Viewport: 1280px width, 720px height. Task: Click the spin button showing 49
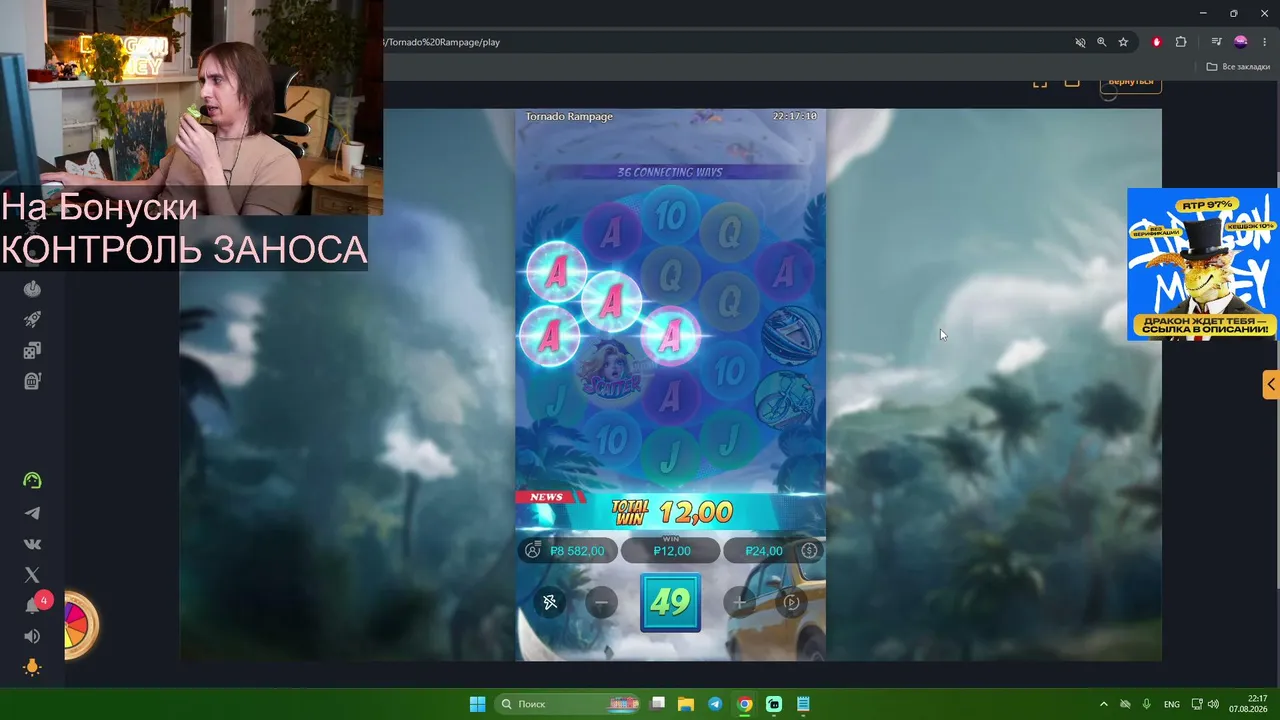(x=670, y=602)
